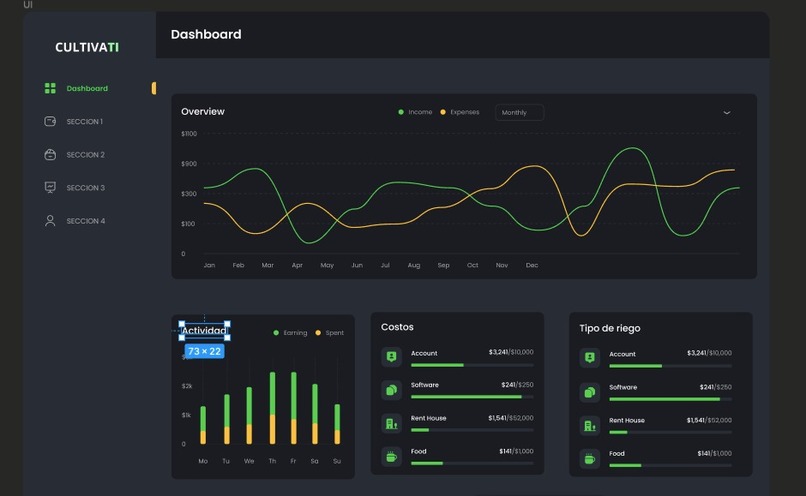Viewport: 806px width, 496px height.
Task: Click the Sa bar in Actividad chart
Action: [315, 414]
